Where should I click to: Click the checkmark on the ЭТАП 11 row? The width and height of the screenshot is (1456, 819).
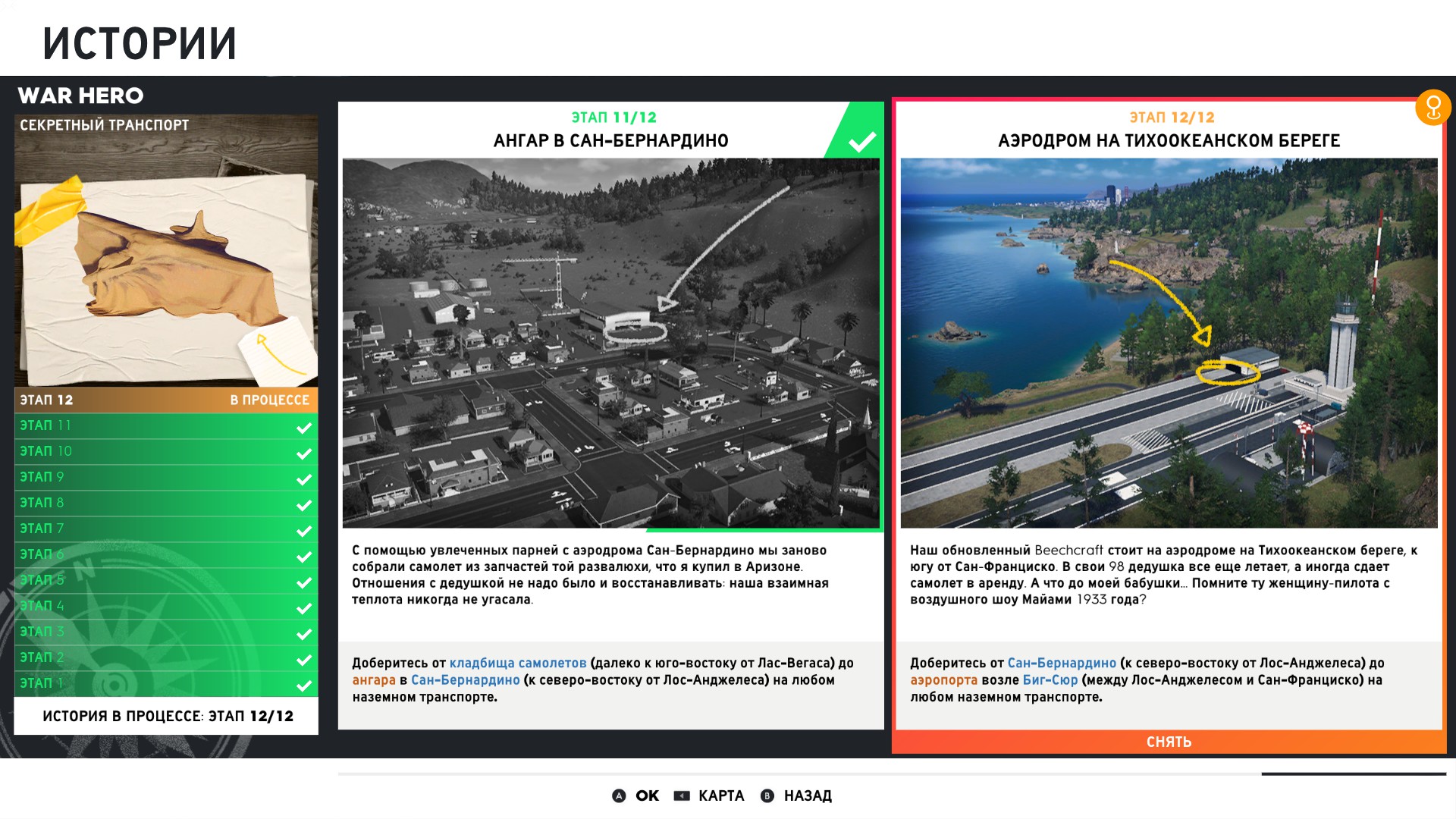pyautogui.click(x=304, y=428)
